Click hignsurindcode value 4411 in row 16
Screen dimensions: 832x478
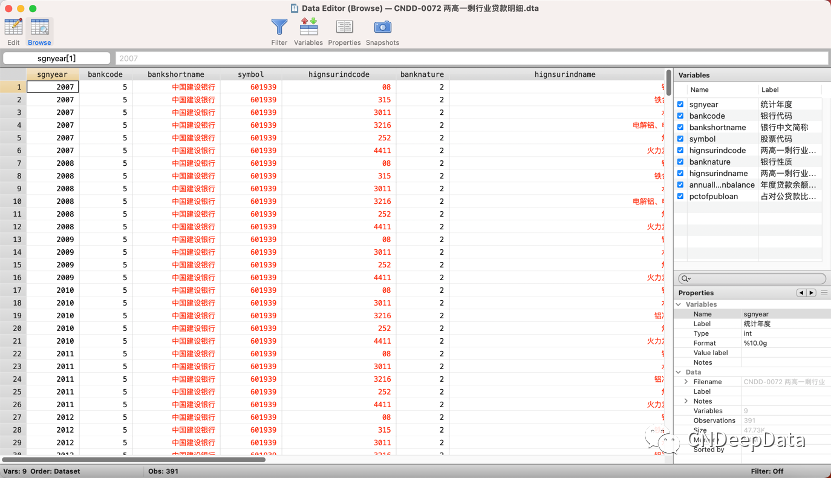[339, 277]
